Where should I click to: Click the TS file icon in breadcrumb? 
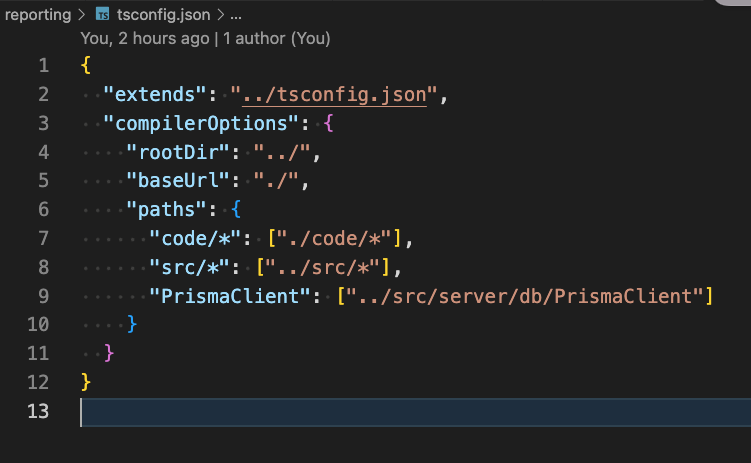coord(102,14)
